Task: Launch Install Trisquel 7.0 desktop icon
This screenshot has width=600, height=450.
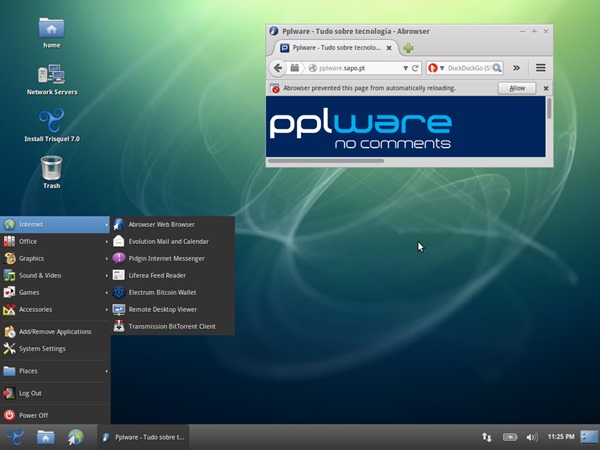Action: pos(52,125)
